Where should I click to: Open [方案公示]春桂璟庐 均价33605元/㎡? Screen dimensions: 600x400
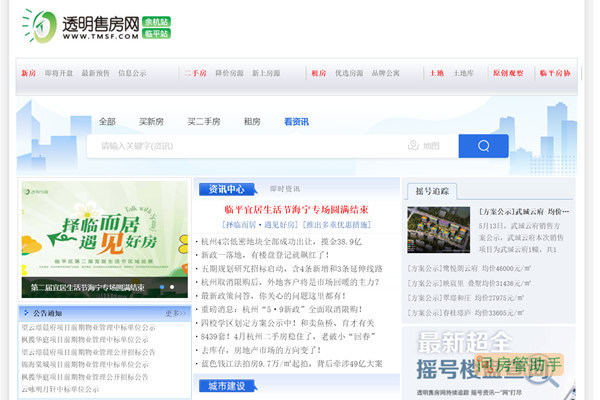(x=466, y=313)
